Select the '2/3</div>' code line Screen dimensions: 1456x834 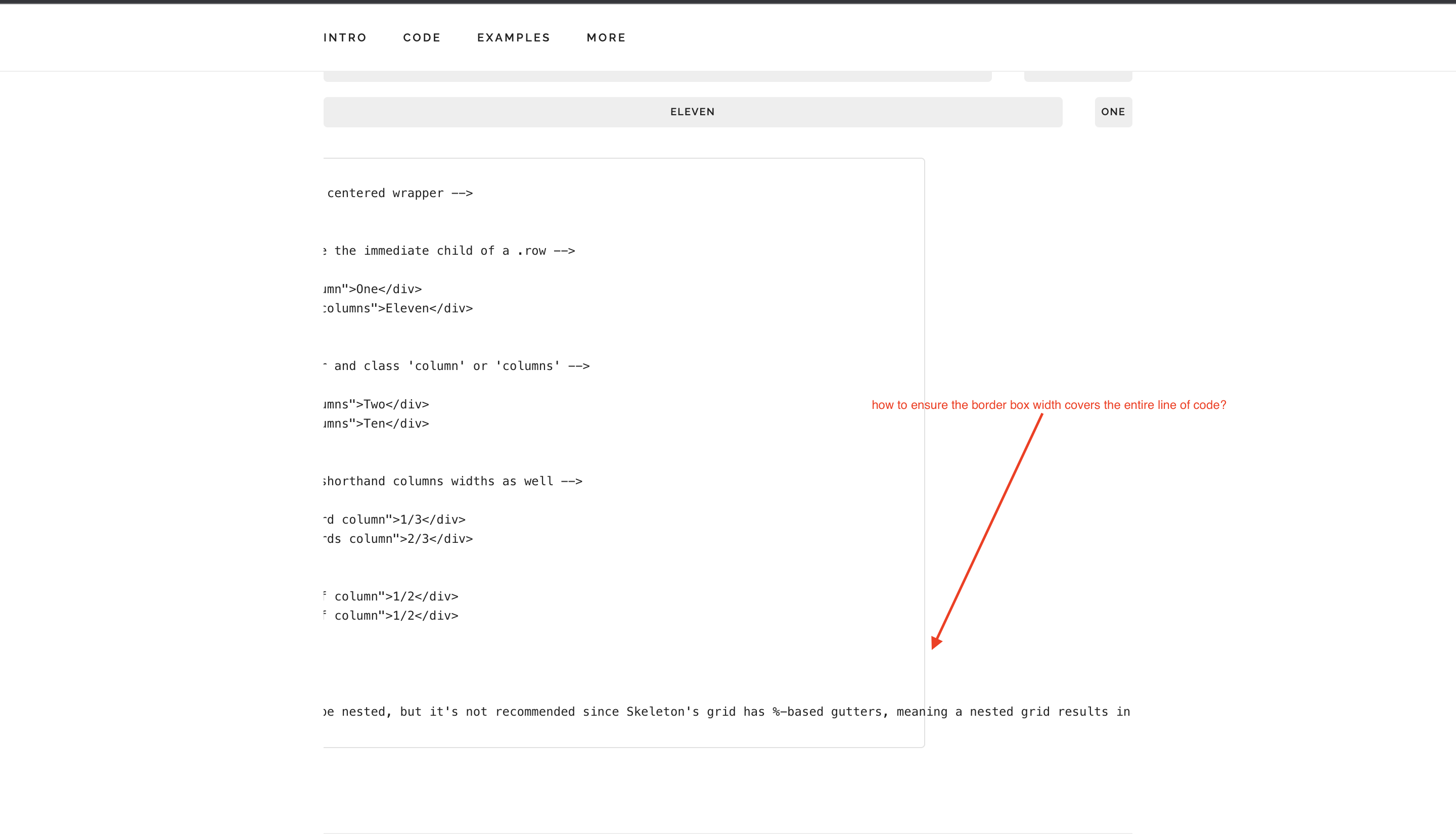(398, 539)
